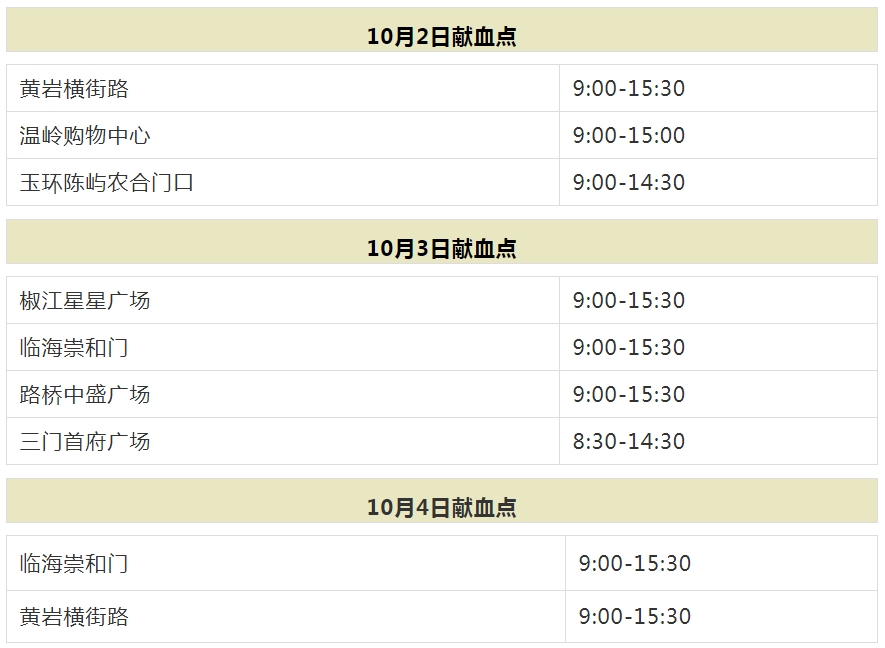Click the 9:00-15:00 time for 温岭购物中心

[x=629, y=135]
